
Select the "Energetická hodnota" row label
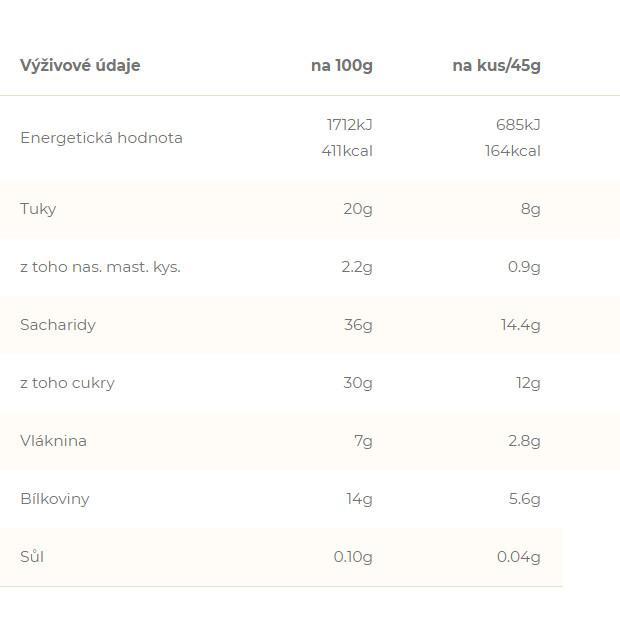(x=101, y=138)
